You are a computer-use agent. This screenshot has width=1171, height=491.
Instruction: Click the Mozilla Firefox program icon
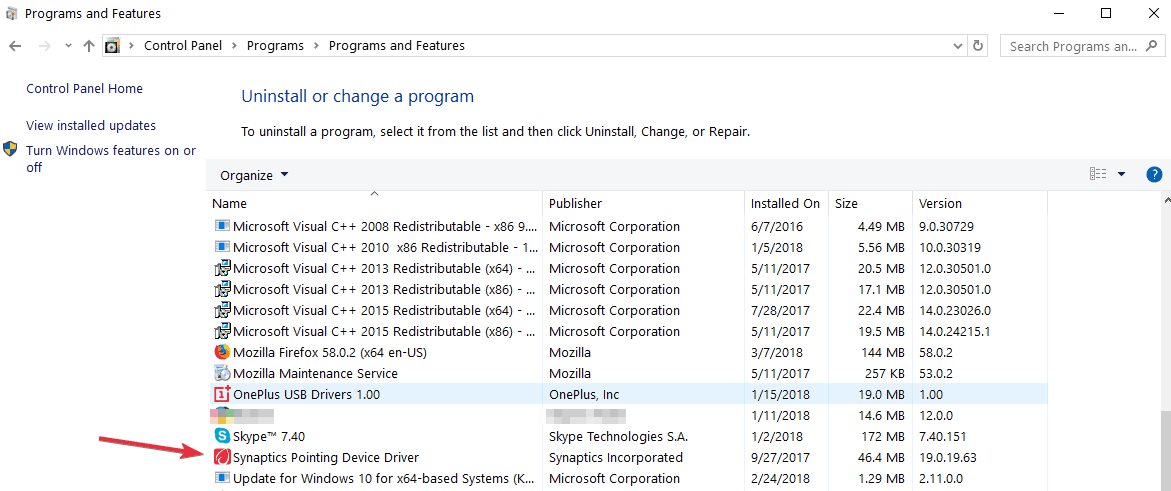click(222, 352)
